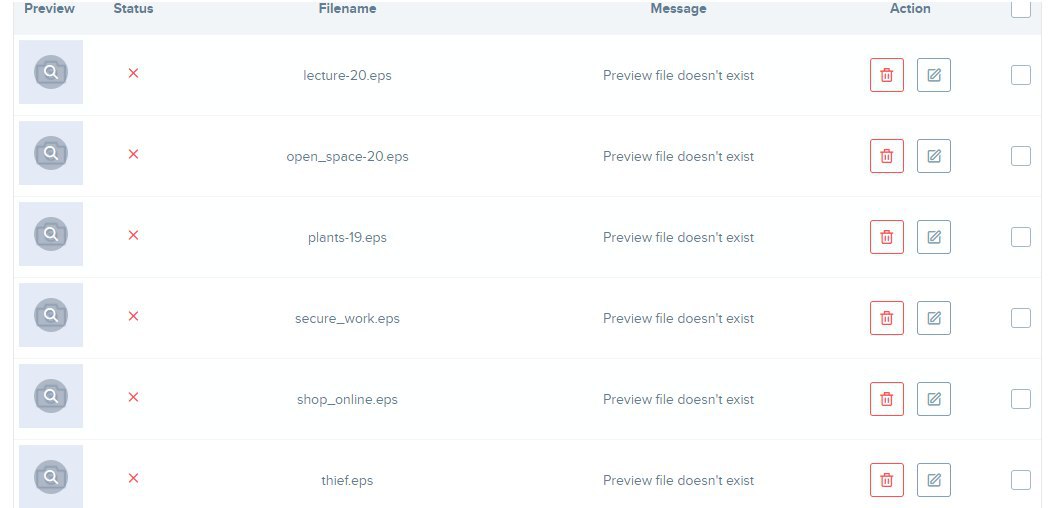Edit the thief.eps entry

click(x=934, y=480)
